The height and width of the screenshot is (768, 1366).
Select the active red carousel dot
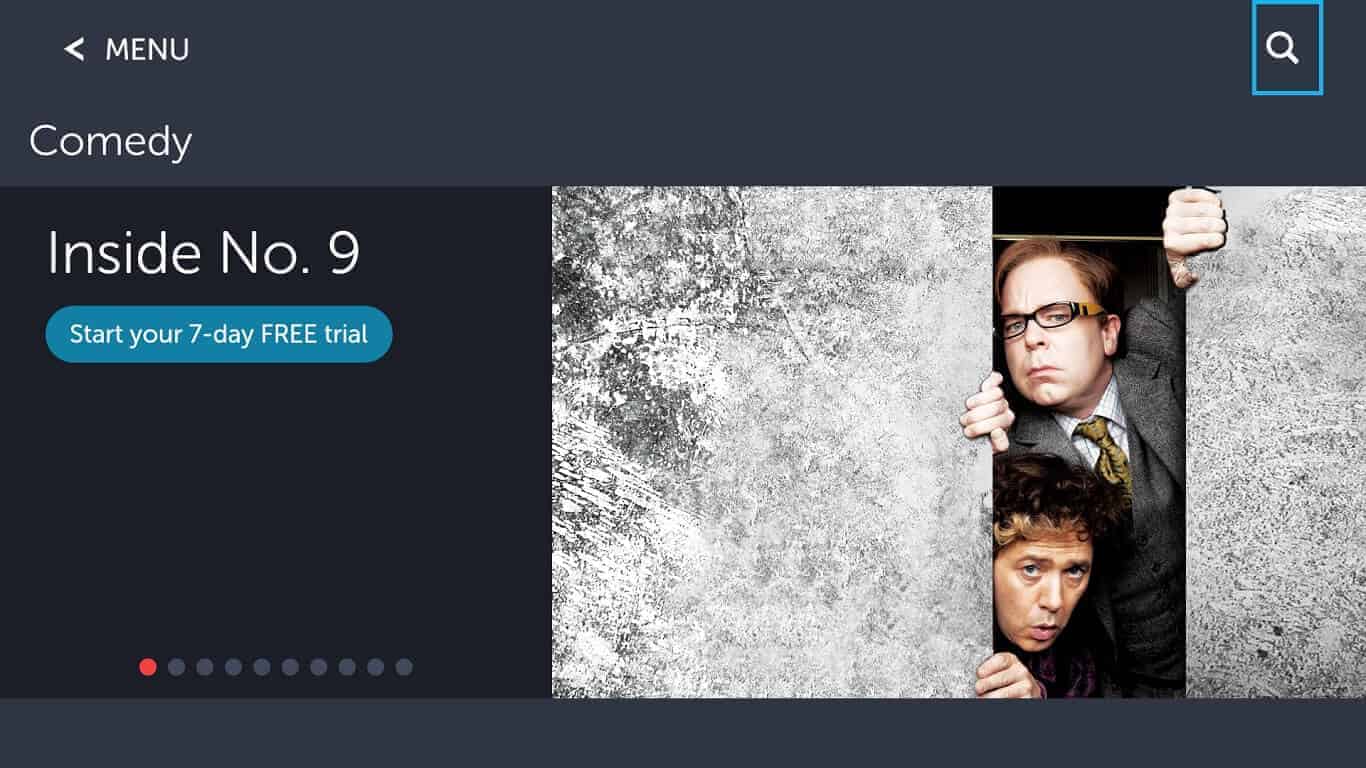[x=148, y=667]
